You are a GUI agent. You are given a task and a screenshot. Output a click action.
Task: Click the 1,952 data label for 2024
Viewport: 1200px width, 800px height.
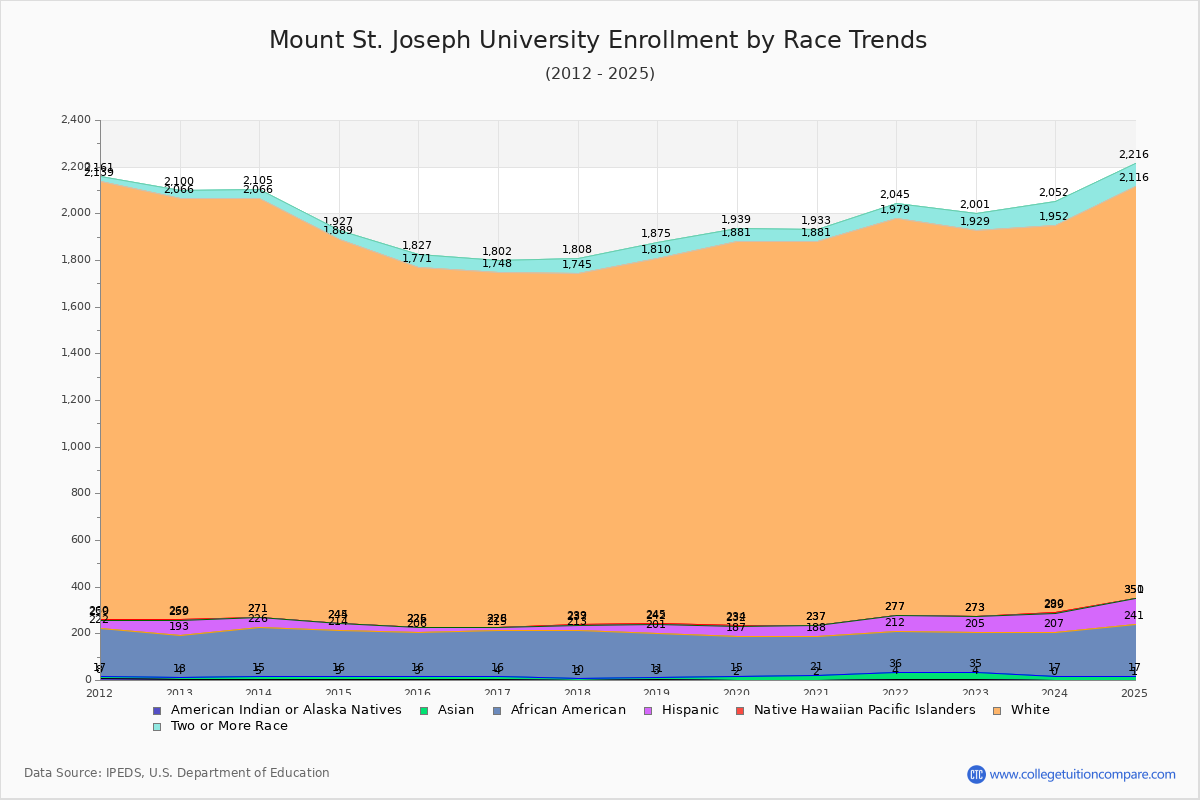point(1054,217)
